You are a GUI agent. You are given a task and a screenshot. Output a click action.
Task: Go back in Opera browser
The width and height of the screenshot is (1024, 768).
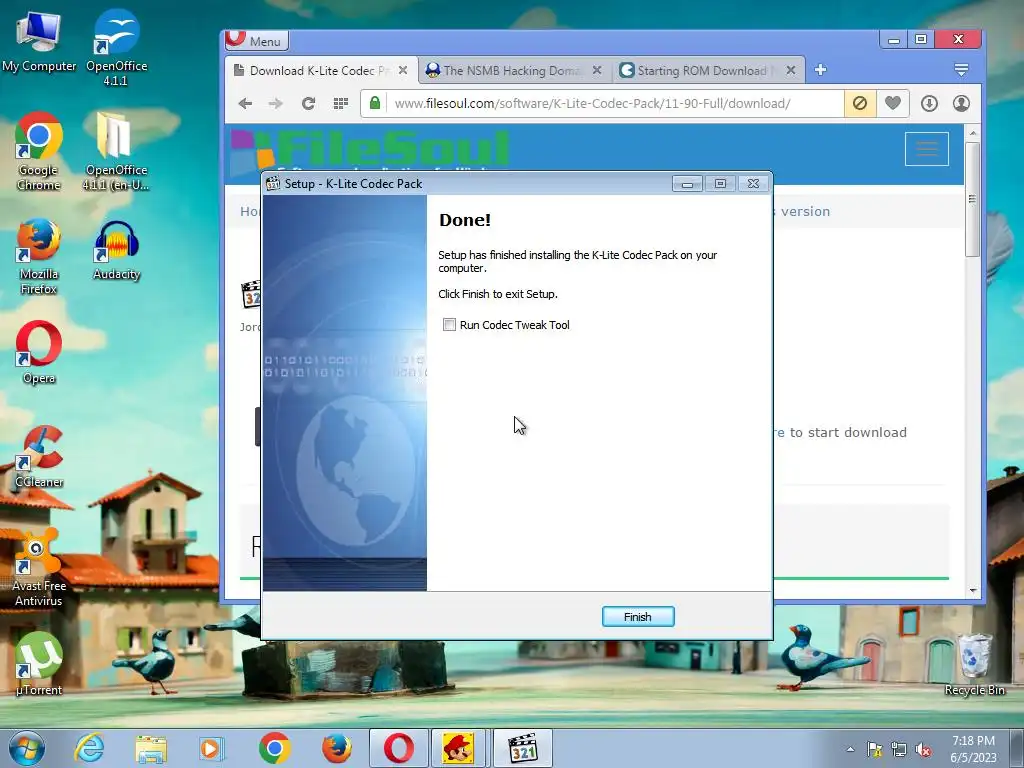click(x=246, y=103)
